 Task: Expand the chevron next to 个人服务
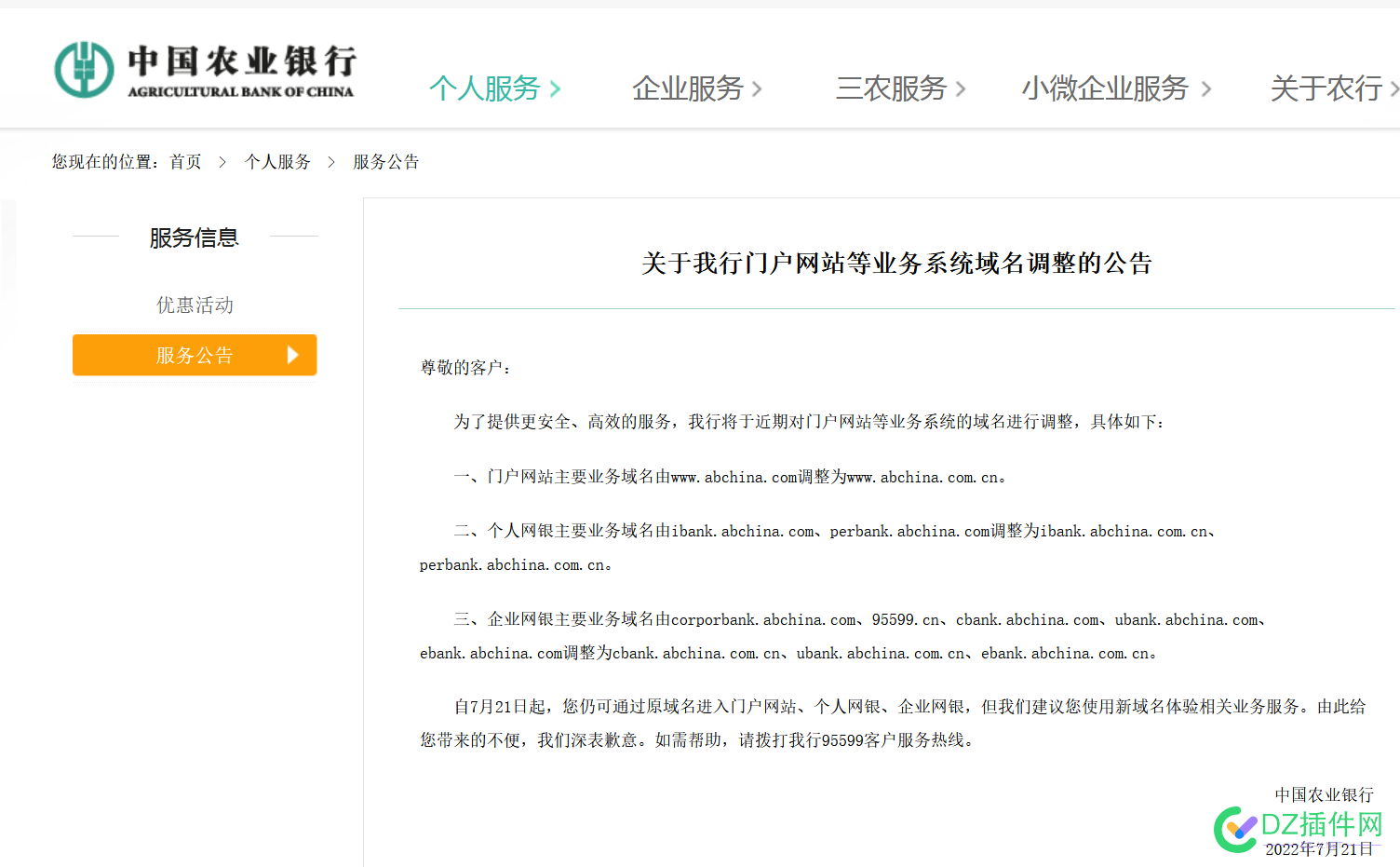[556, 89]
